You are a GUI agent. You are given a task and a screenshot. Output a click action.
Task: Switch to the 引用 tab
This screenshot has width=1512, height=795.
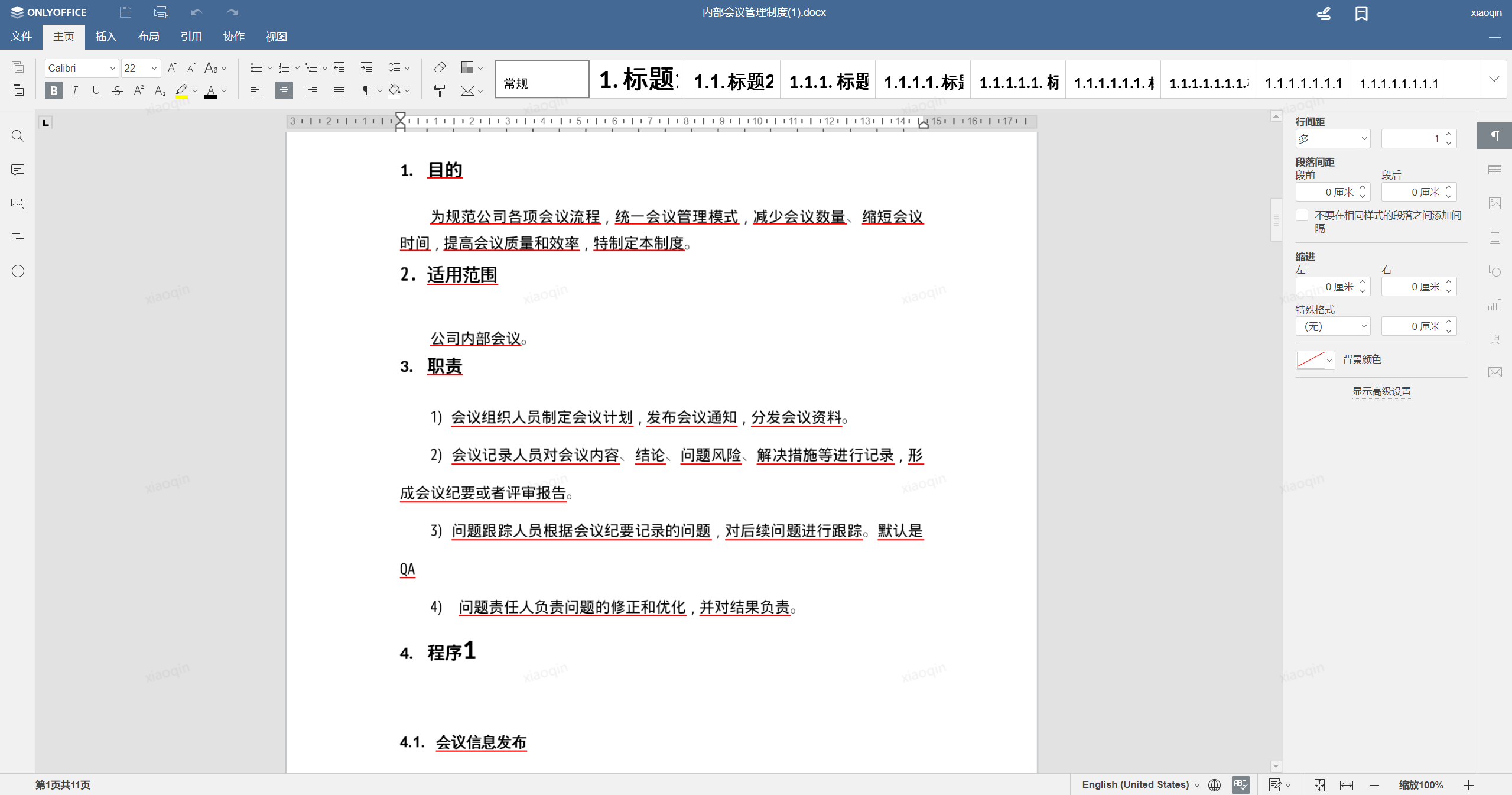click(x=191, y=37)
